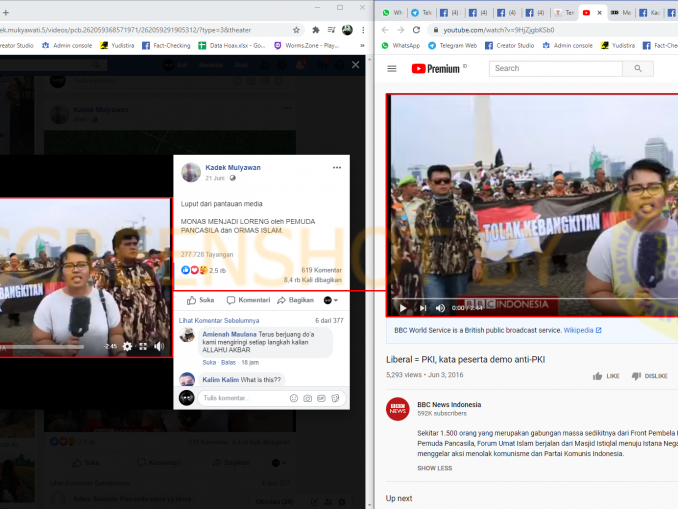
Task: Go back in the YouTube browser window
Action: (385, 30)
